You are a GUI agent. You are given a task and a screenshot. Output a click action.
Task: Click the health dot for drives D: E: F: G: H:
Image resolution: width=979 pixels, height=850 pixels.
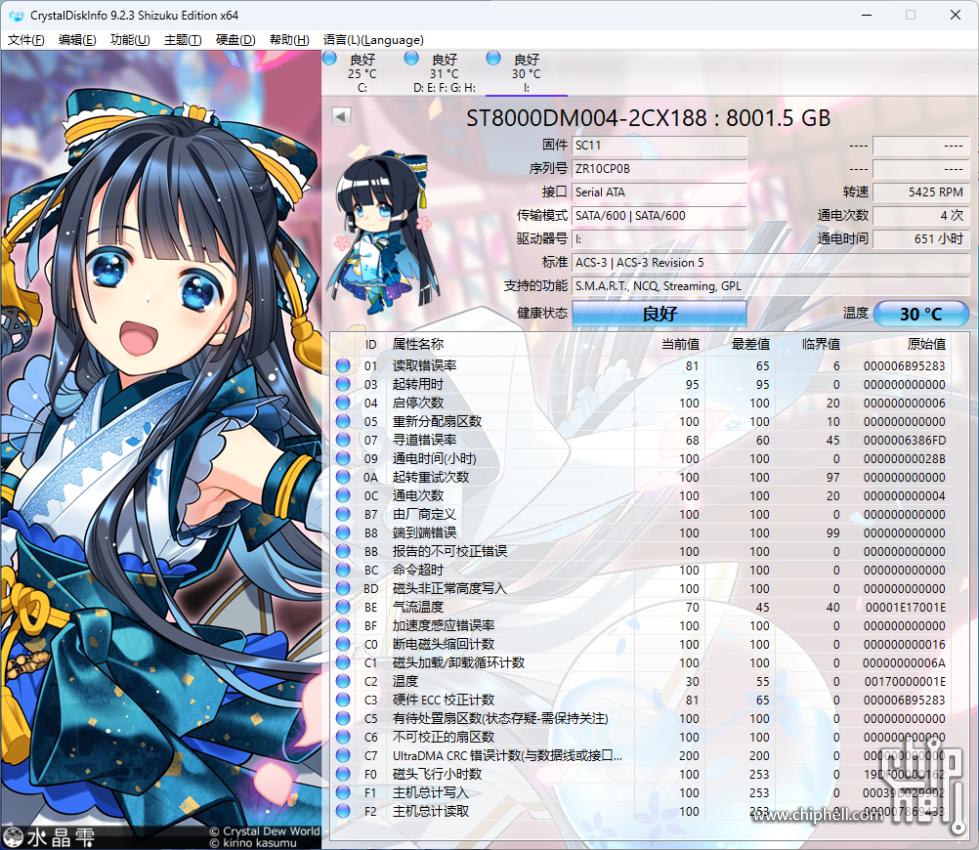click(x=410, y=59)
